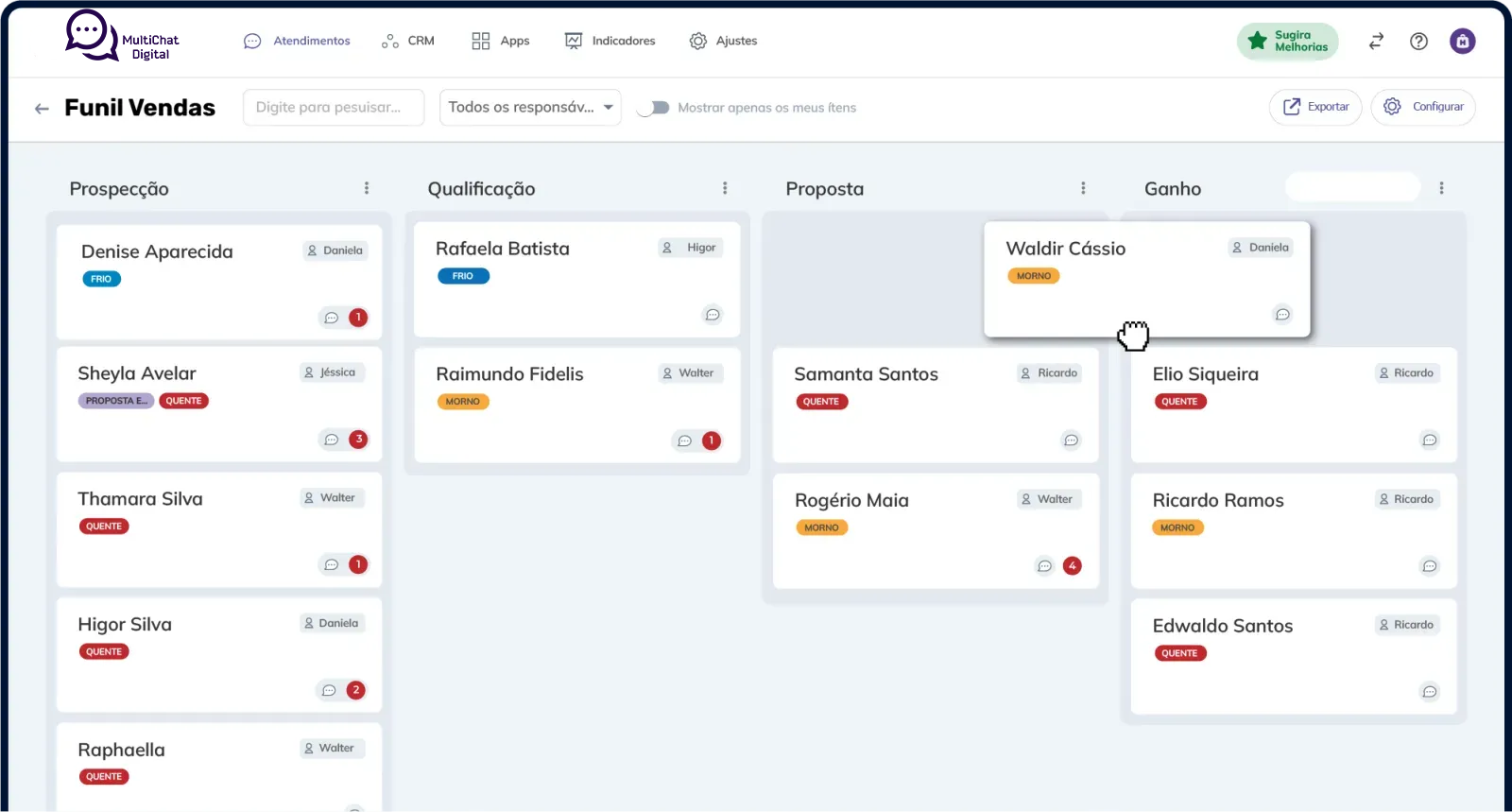Click the Configurar button
This screenshot has width=1512, height=812.
click(1423, 107)
